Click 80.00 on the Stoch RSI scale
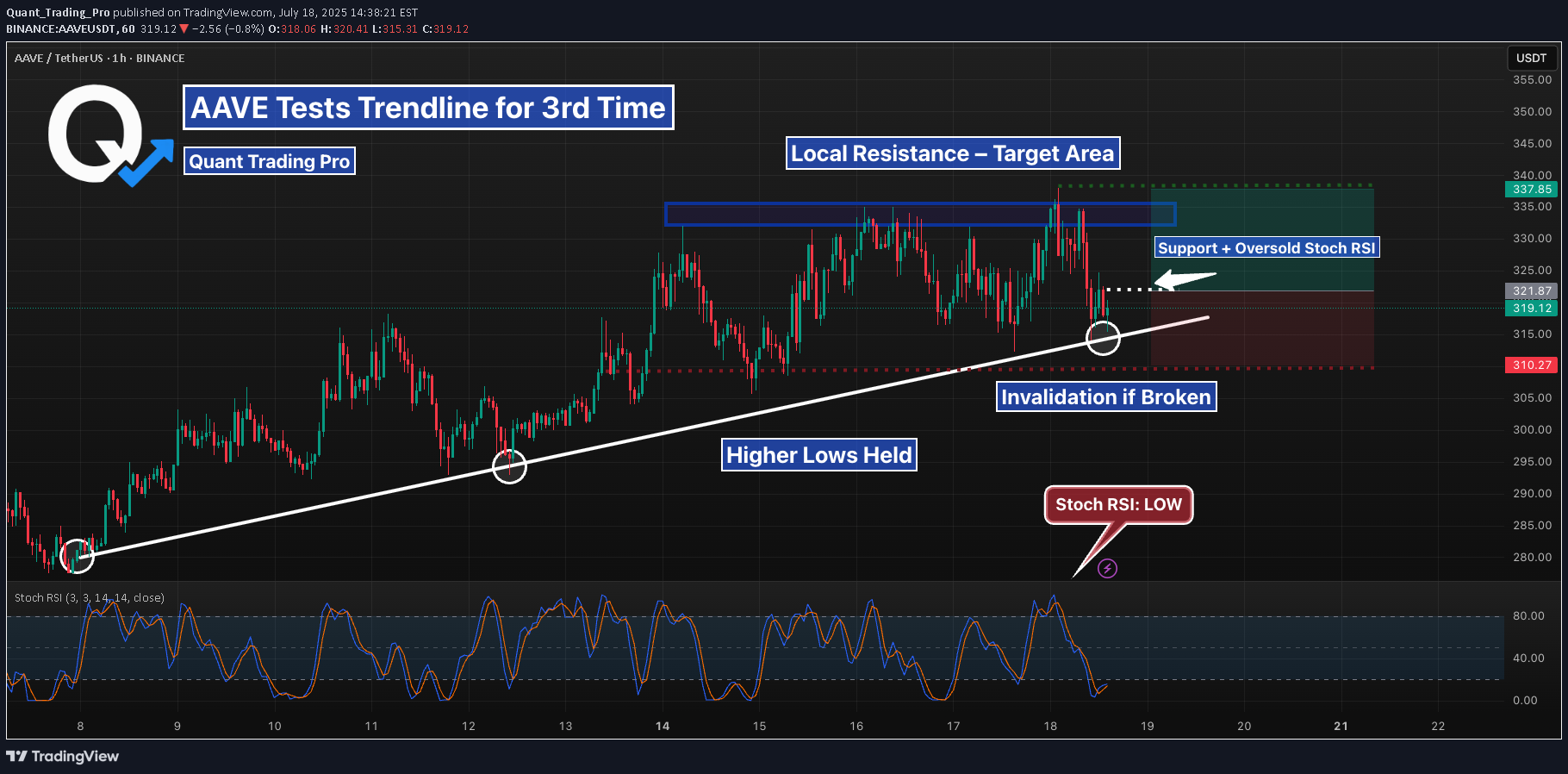Viewport: 1568px width, 774px height. [1528, 615]
